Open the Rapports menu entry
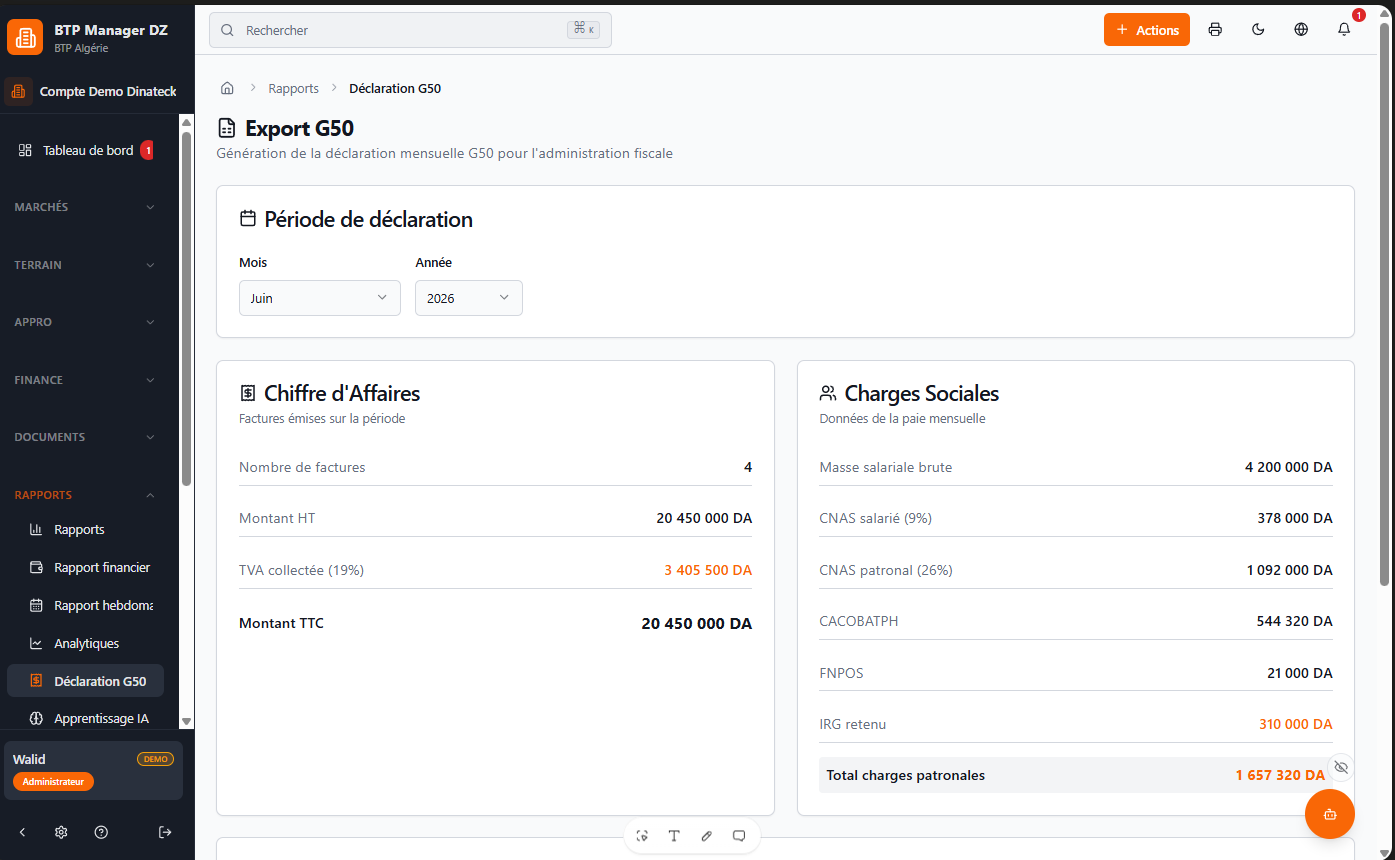 point(85,529)
